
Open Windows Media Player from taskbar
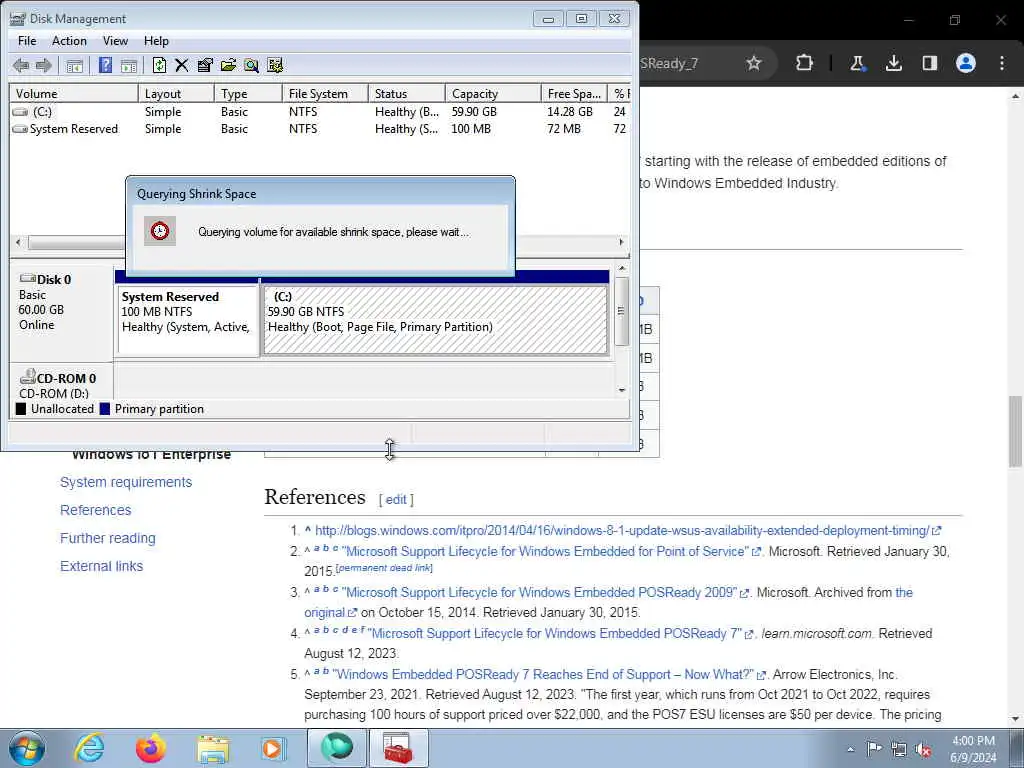point(272,748)
